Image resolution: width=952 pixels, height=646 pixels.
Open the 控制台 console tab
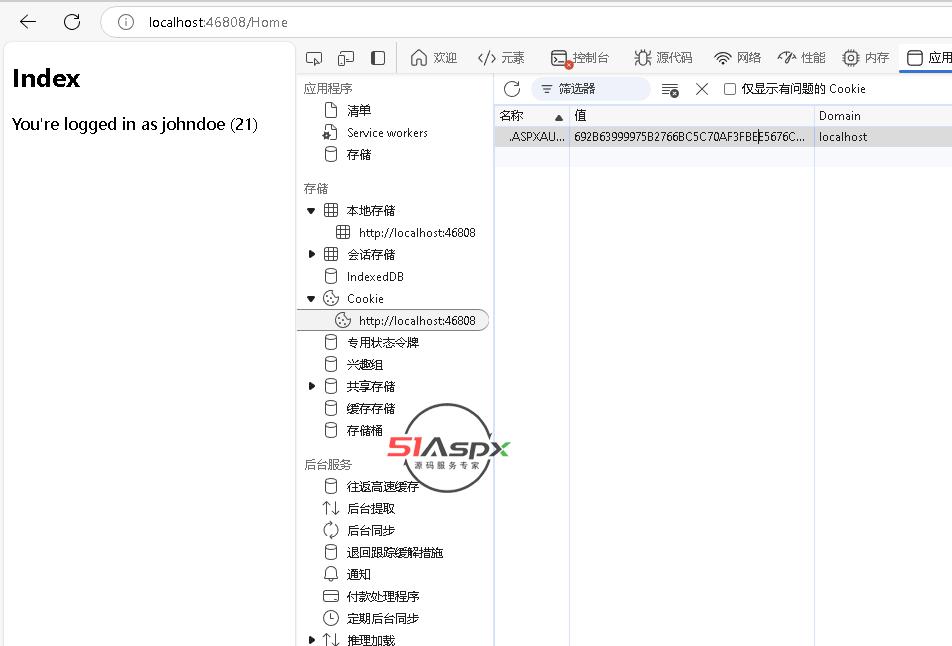pos(579,58)
